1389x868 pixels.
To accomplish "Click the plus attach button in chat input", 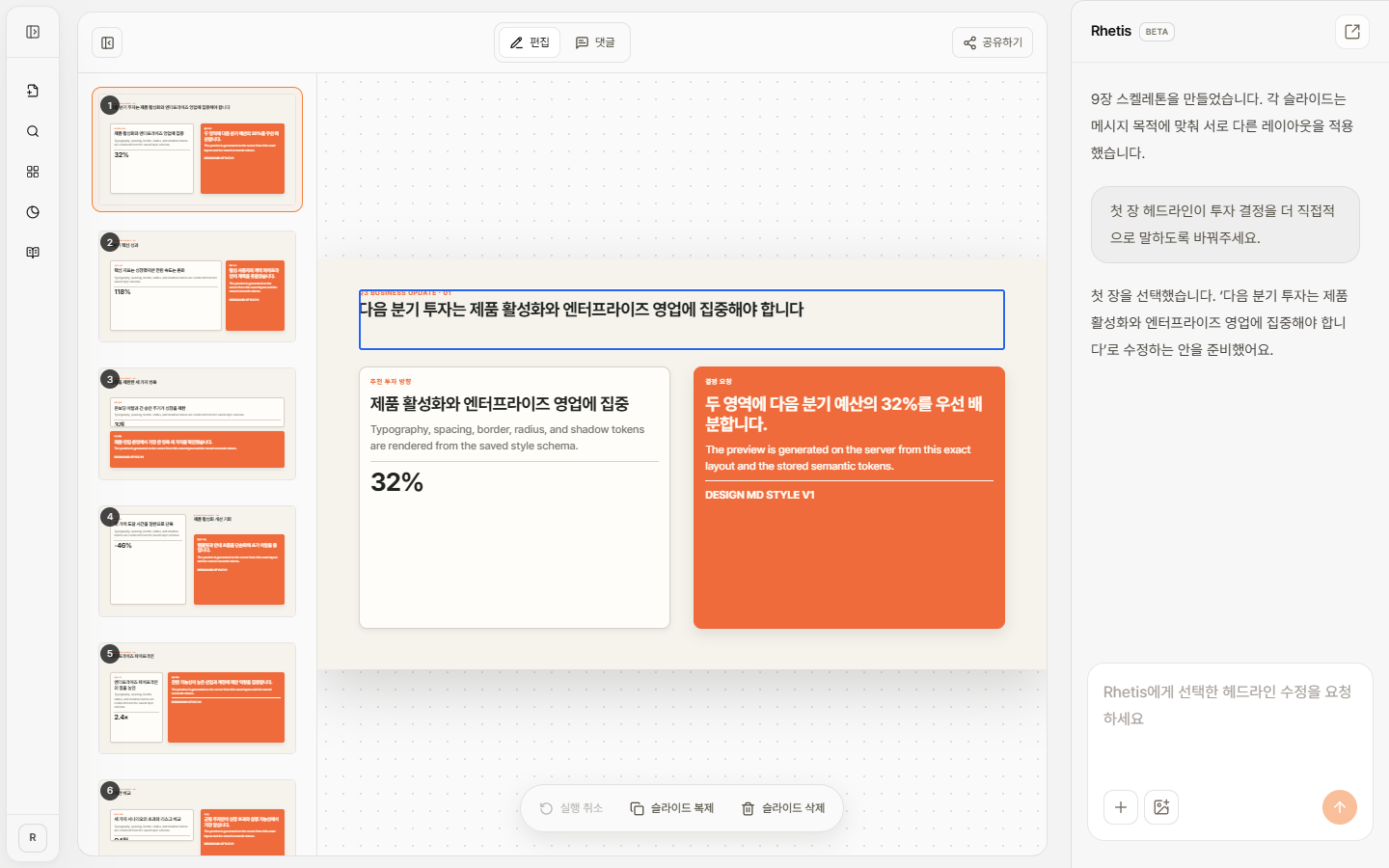I will pos(1121,807).
